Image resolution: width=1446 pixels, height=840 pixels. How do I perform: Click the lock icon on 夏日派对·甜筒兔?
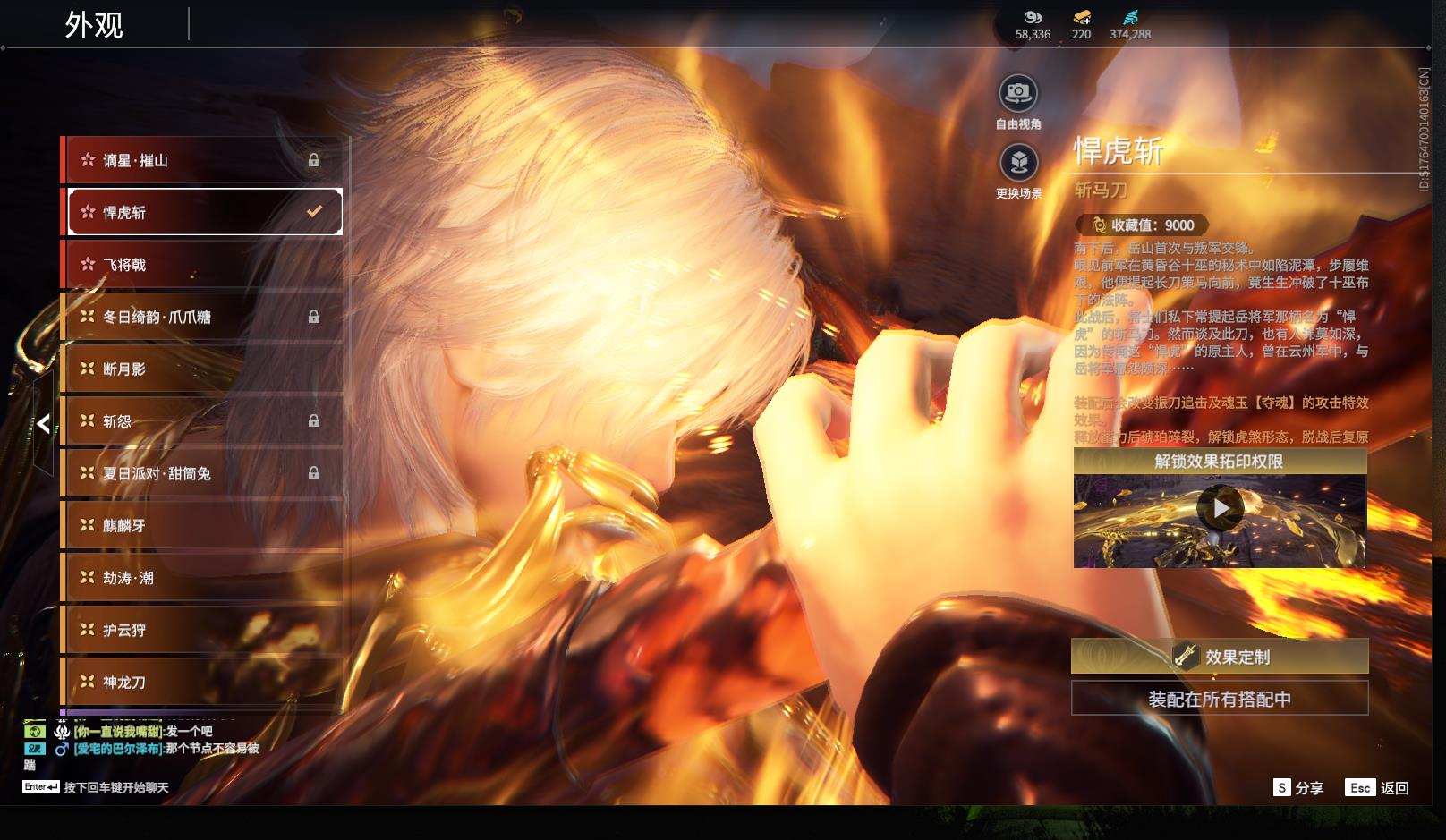(x=314, y=473)
